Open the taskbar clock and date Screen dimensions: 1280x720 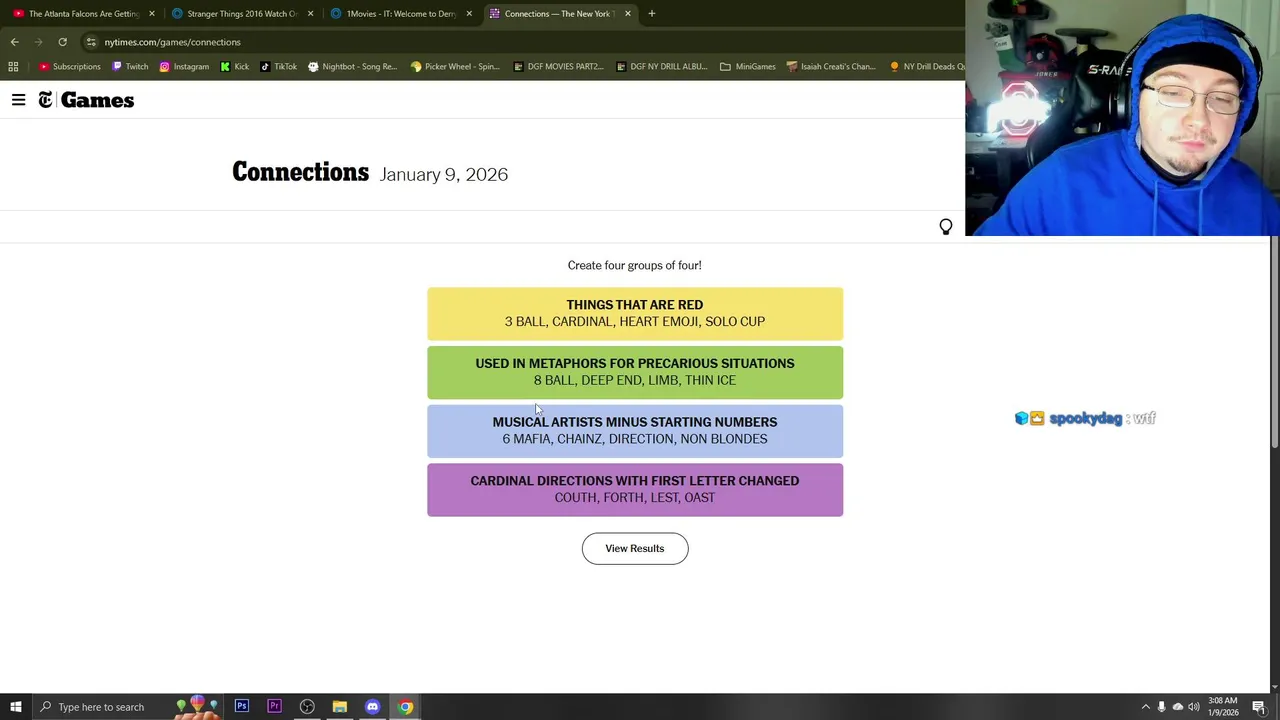[x=1222, y=707]
